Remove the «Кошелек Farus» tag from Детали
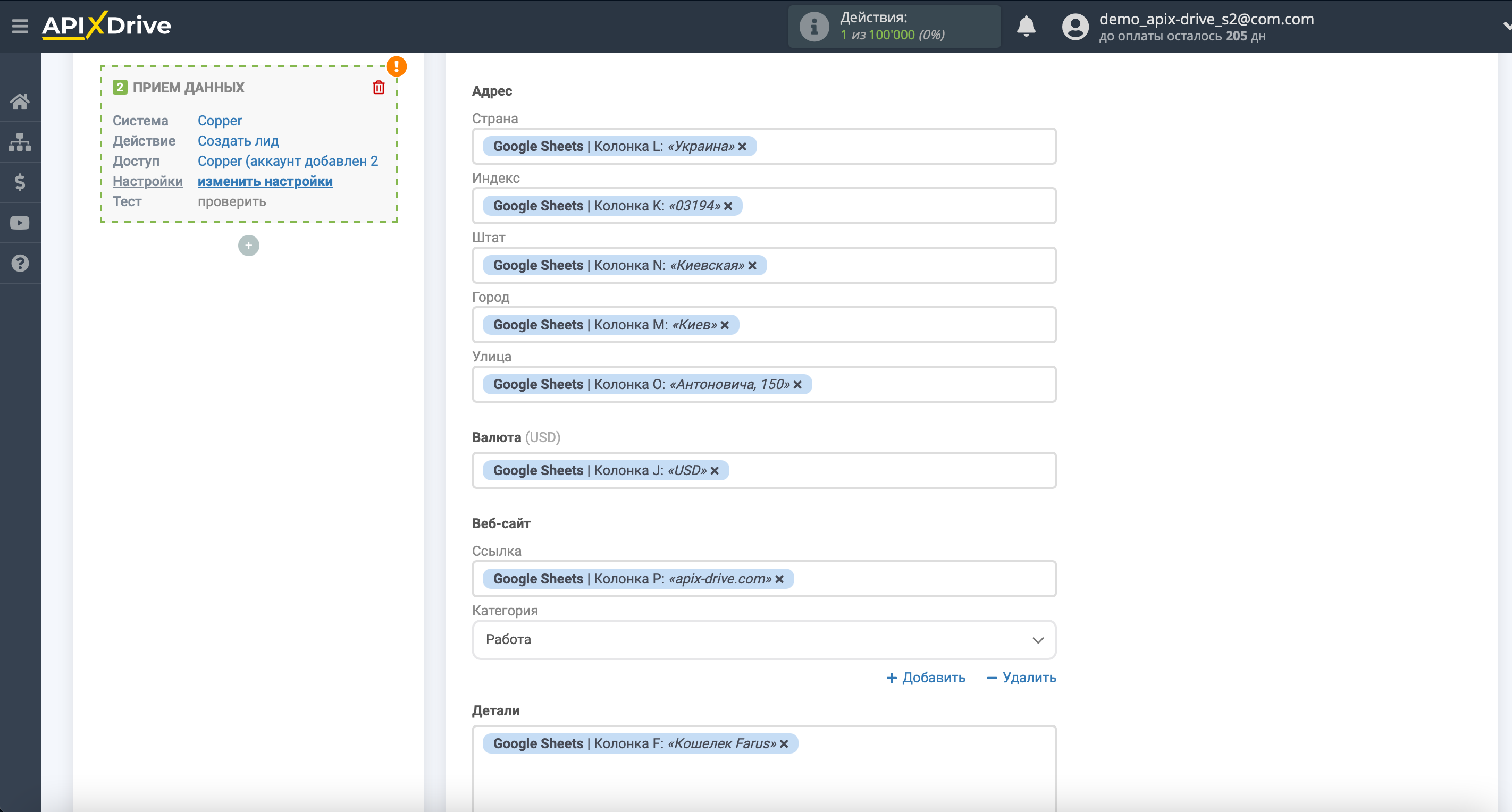 [x=784, y=743]
